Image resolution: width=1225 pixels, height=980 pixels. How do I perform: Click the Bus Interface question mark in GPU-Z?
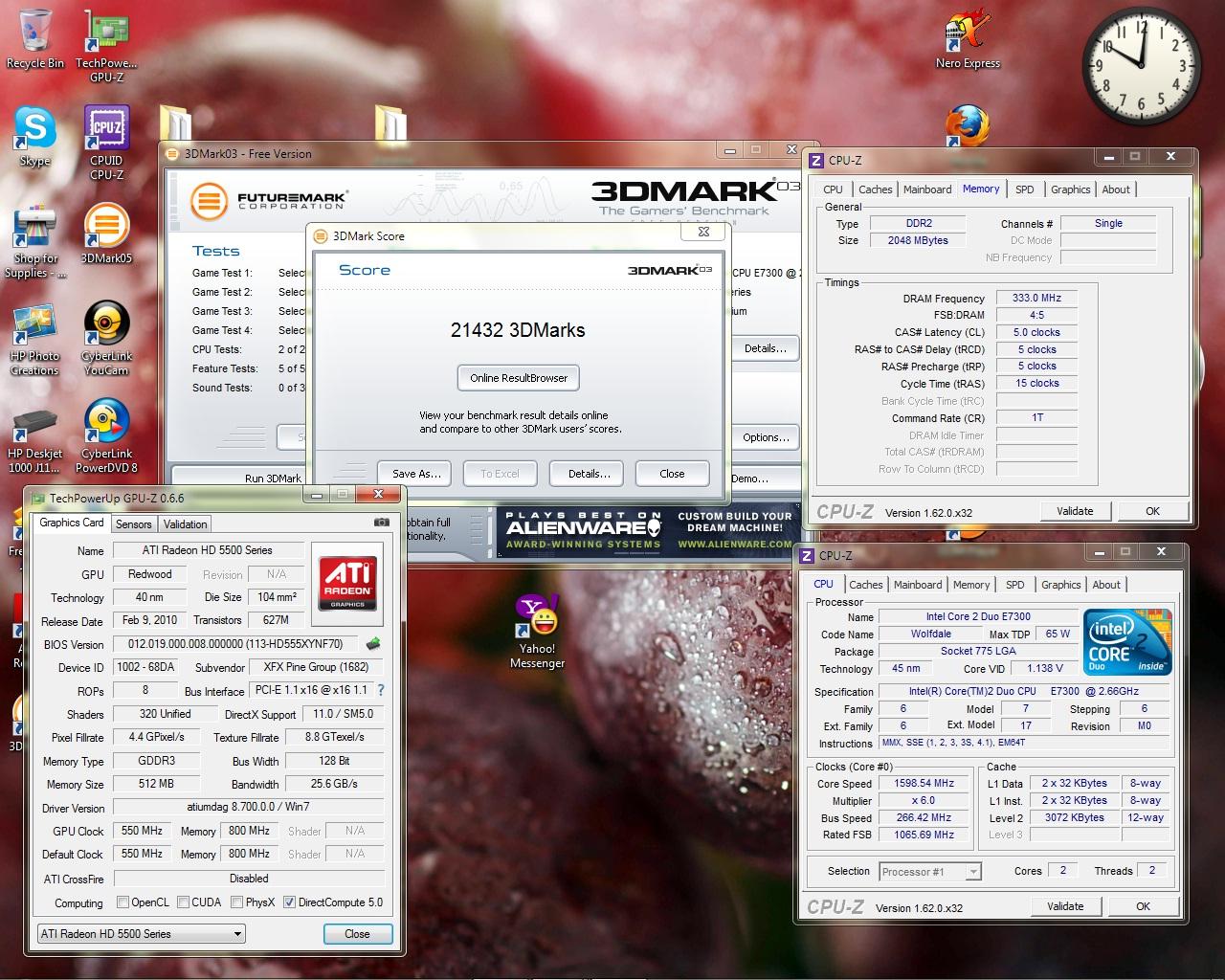coord(381,690)
